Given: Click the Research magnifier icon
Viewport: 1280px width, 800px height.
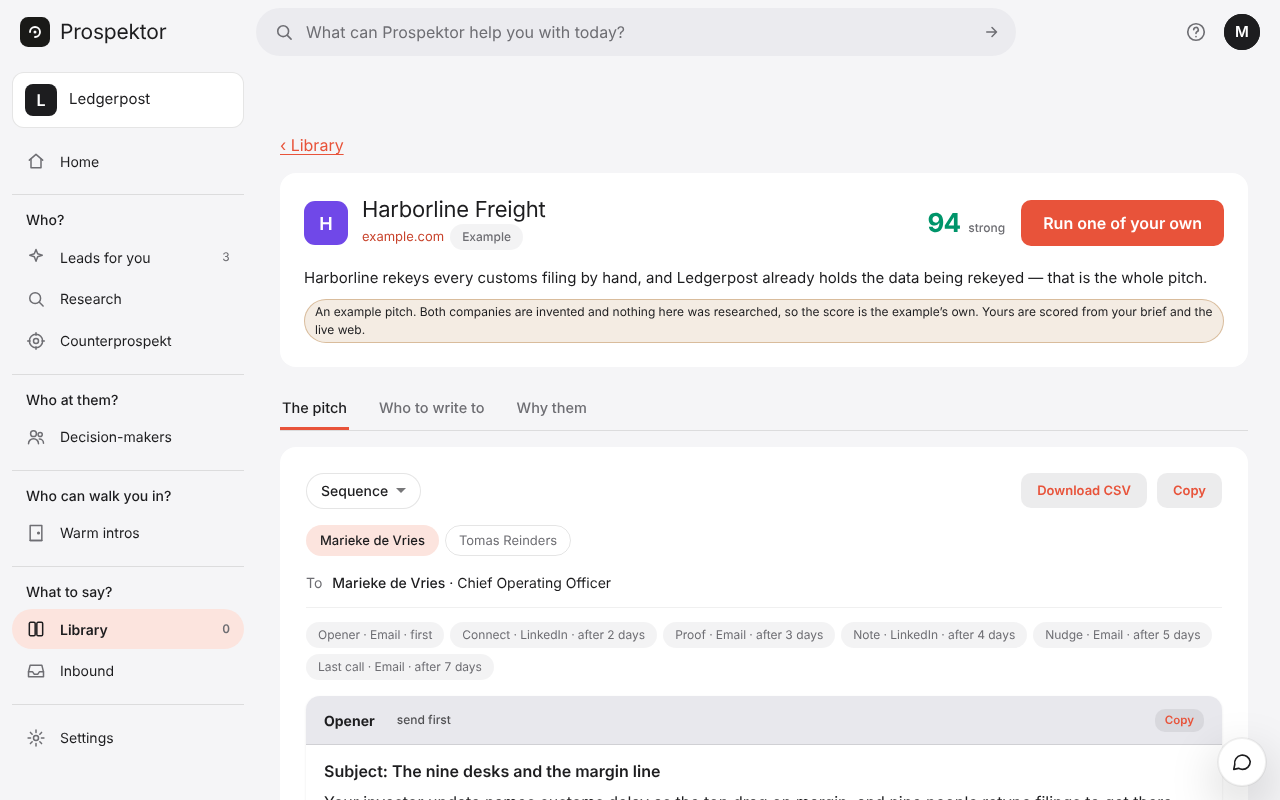Looking at the screenshot, I should pos(36,299).
